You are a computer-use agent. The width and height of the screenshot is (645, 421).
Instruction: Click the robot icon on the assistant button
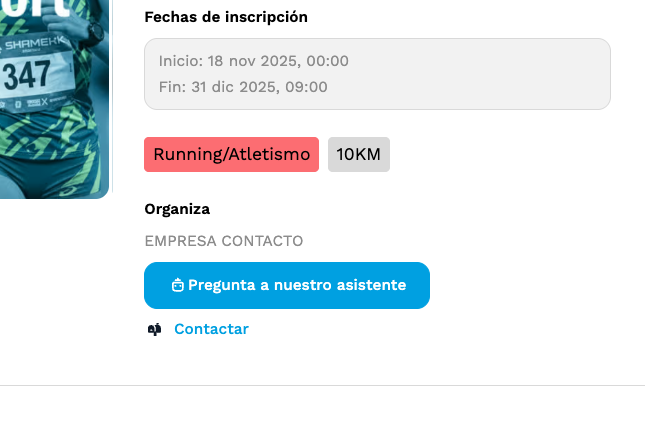[177, 285]
